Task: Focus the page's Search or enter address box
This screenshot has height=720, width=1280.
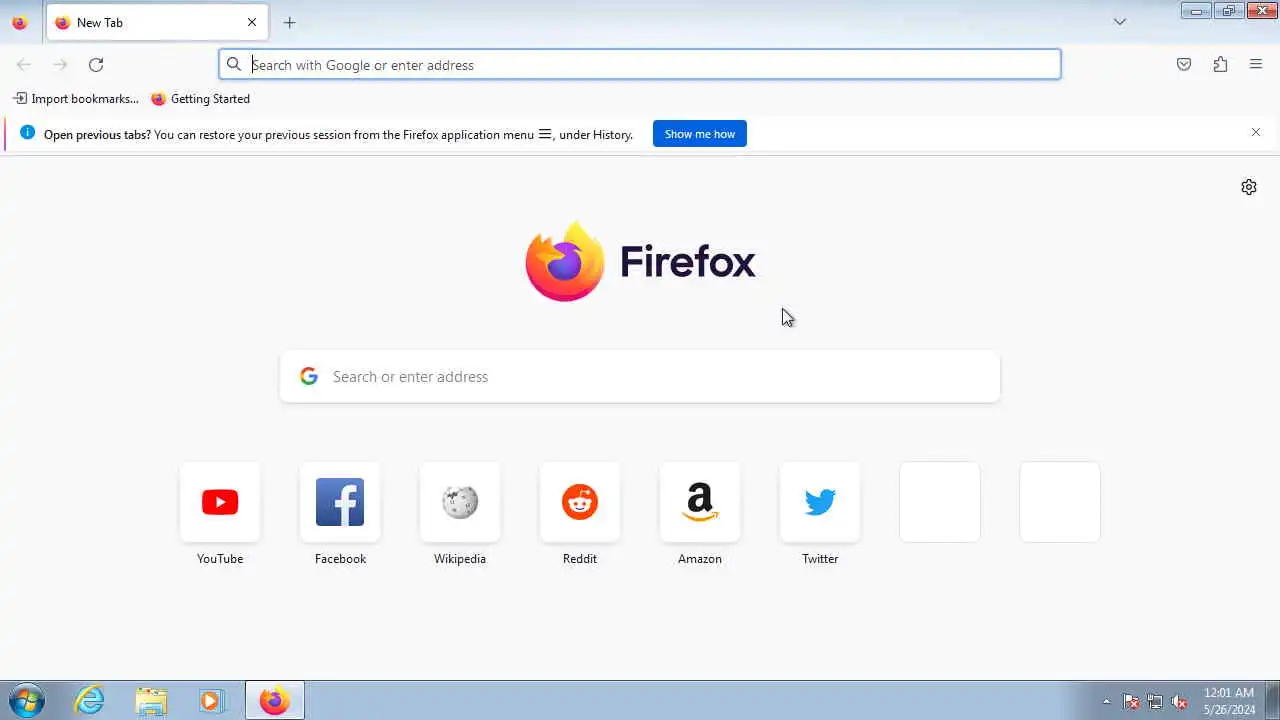Action: click(640, 376)
